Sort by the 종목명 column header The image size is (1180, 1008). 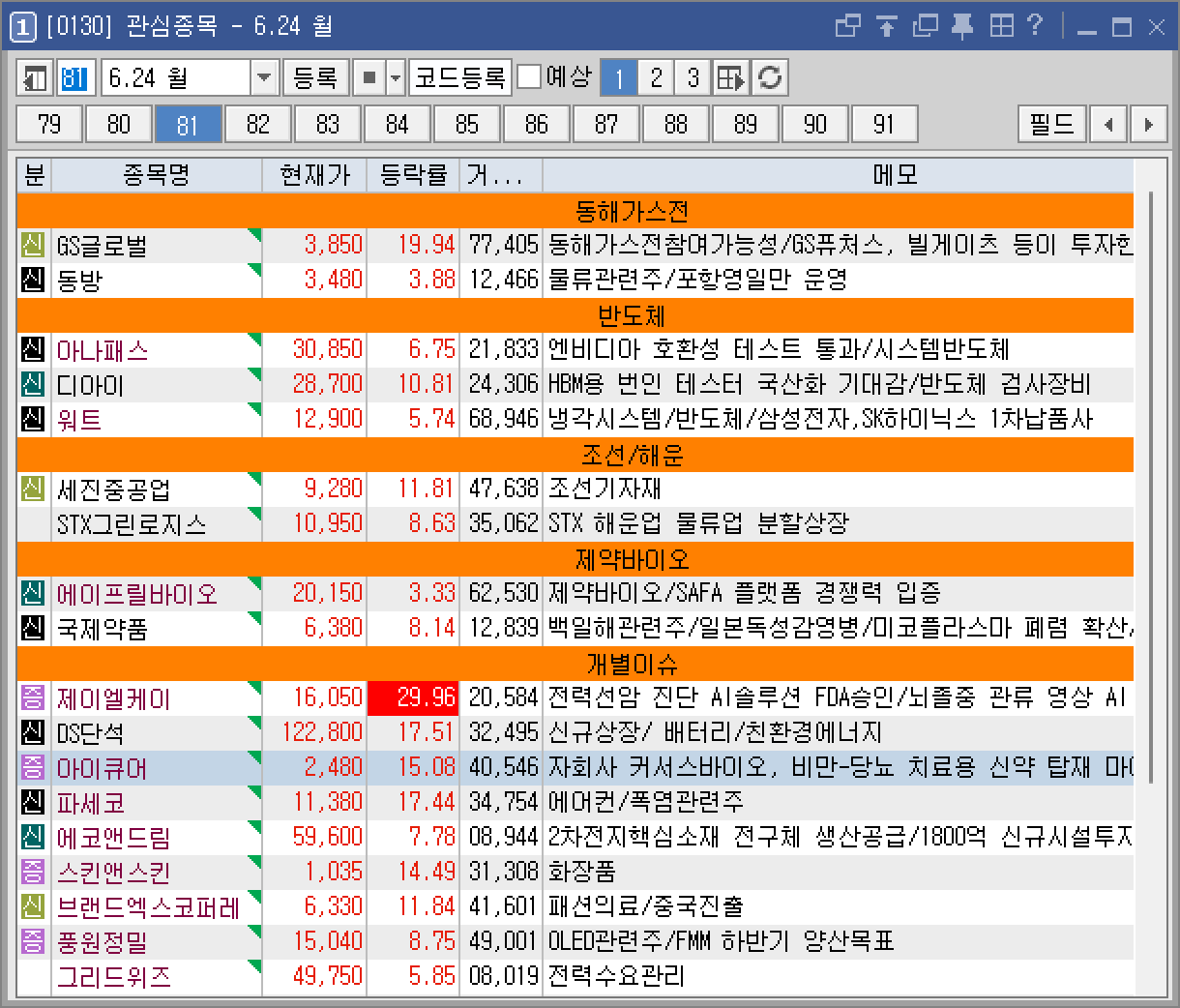157,175
